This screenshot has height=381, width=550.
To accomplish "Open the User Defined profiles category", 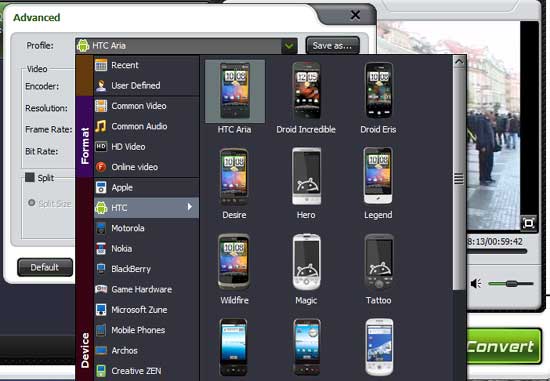I will click(x=146, y=86).
